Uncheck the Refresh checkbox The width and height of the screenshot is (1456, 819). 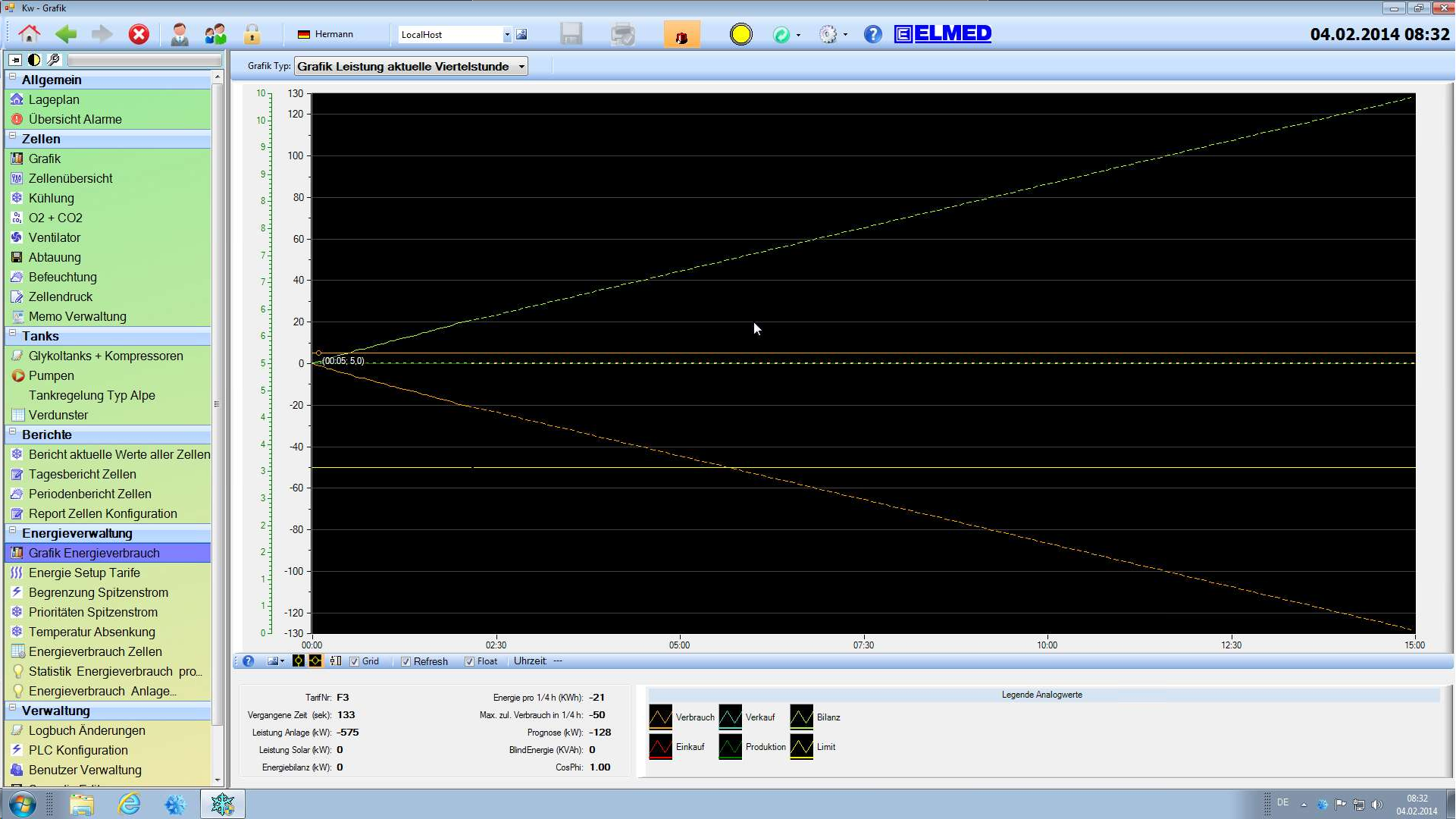tap(406, 661)
